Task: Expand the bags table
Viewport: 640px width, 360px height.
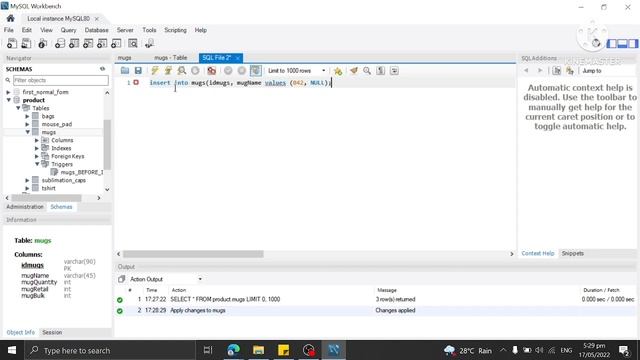Action: tap(27, 116)
